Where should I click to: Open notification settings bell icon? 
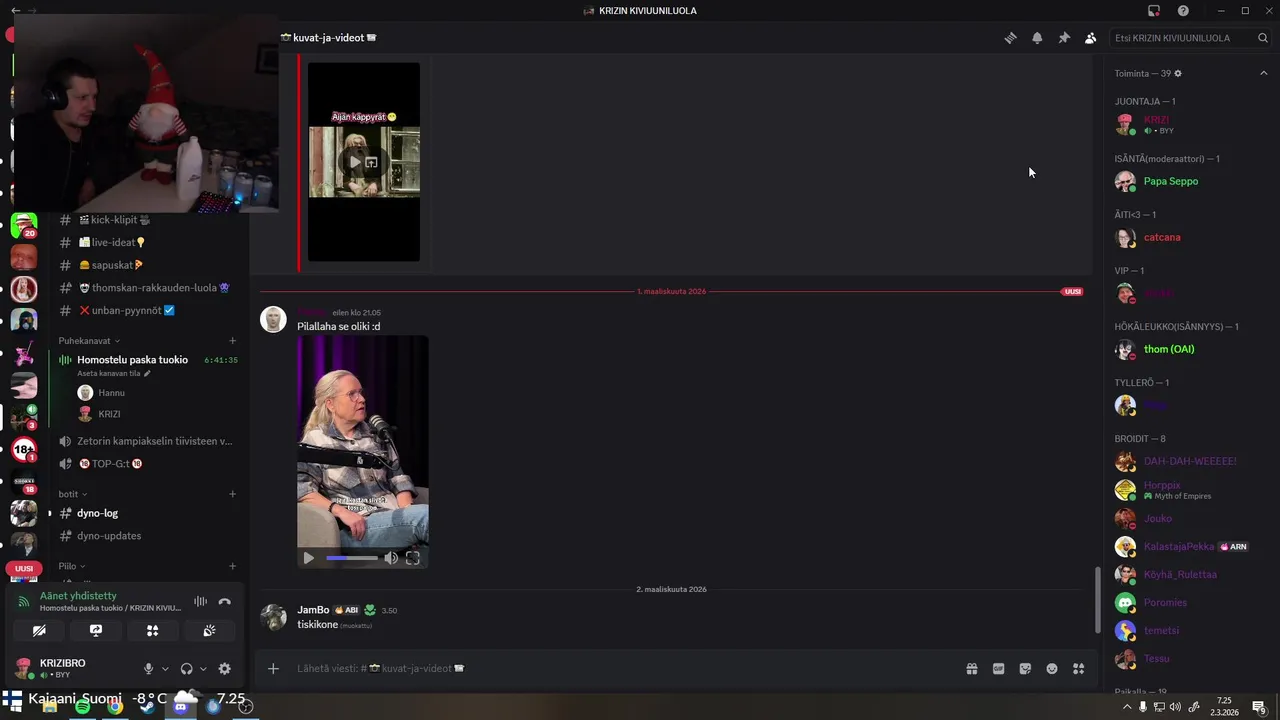(1037, 38)
